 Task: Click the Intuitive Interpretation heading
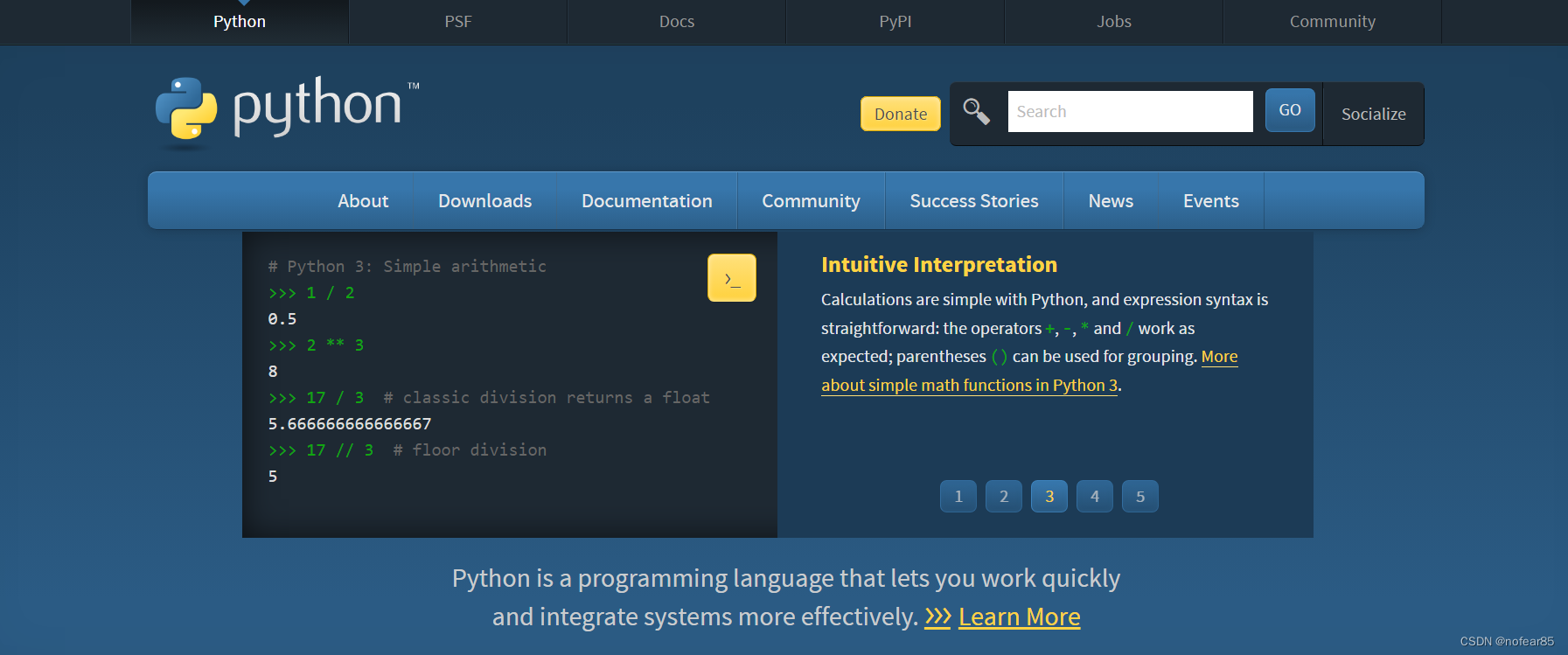tap(939, 265)
